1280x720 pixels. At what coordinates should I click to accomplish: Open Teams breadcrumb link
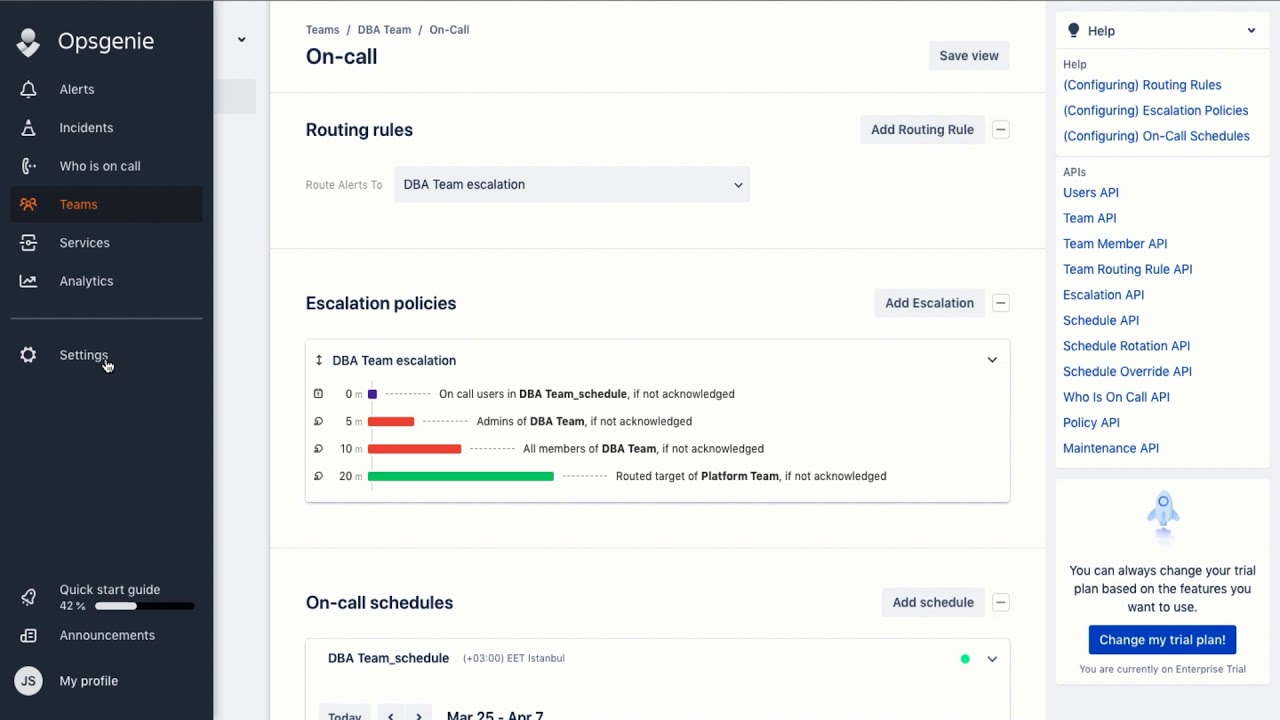coord(322,30)
